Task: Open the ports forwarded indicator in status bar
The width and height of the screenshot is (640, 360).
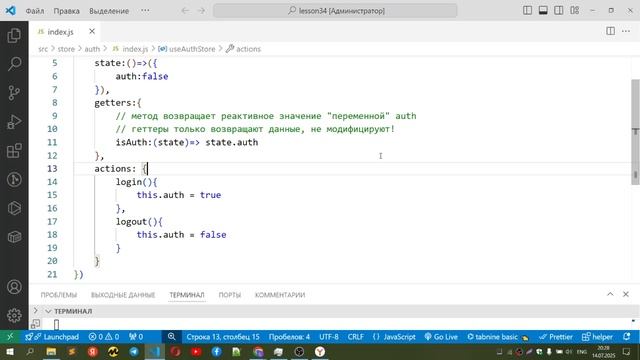Action: 136,337
